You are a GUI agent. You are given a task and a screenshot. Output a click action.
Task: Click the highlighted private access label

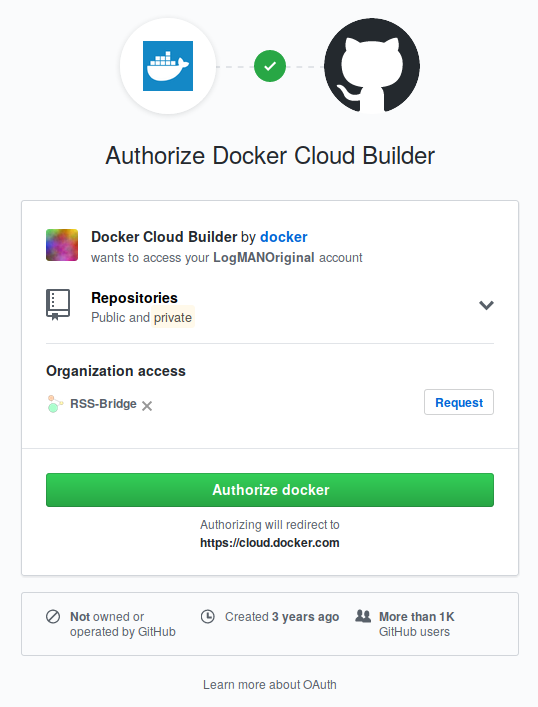click(x=173, y=317)
